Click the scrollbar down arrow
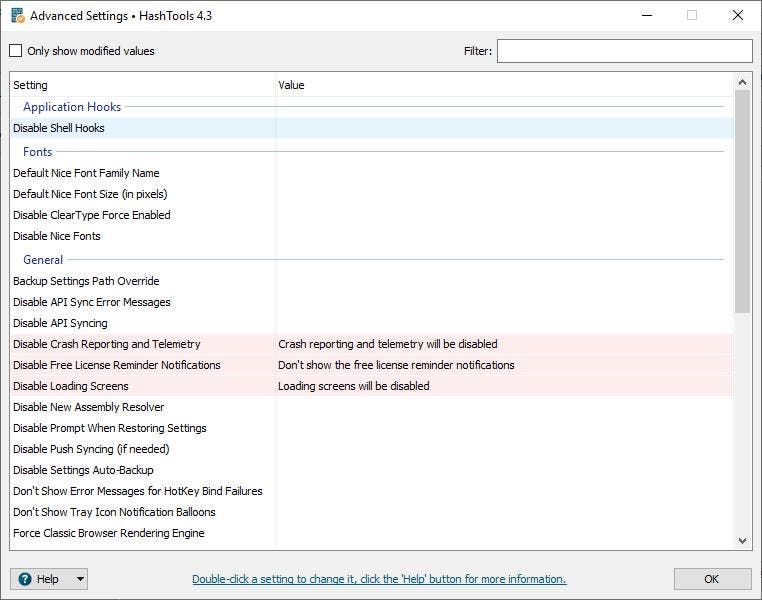This screenshot has width=762, height=600. (742, 540)
